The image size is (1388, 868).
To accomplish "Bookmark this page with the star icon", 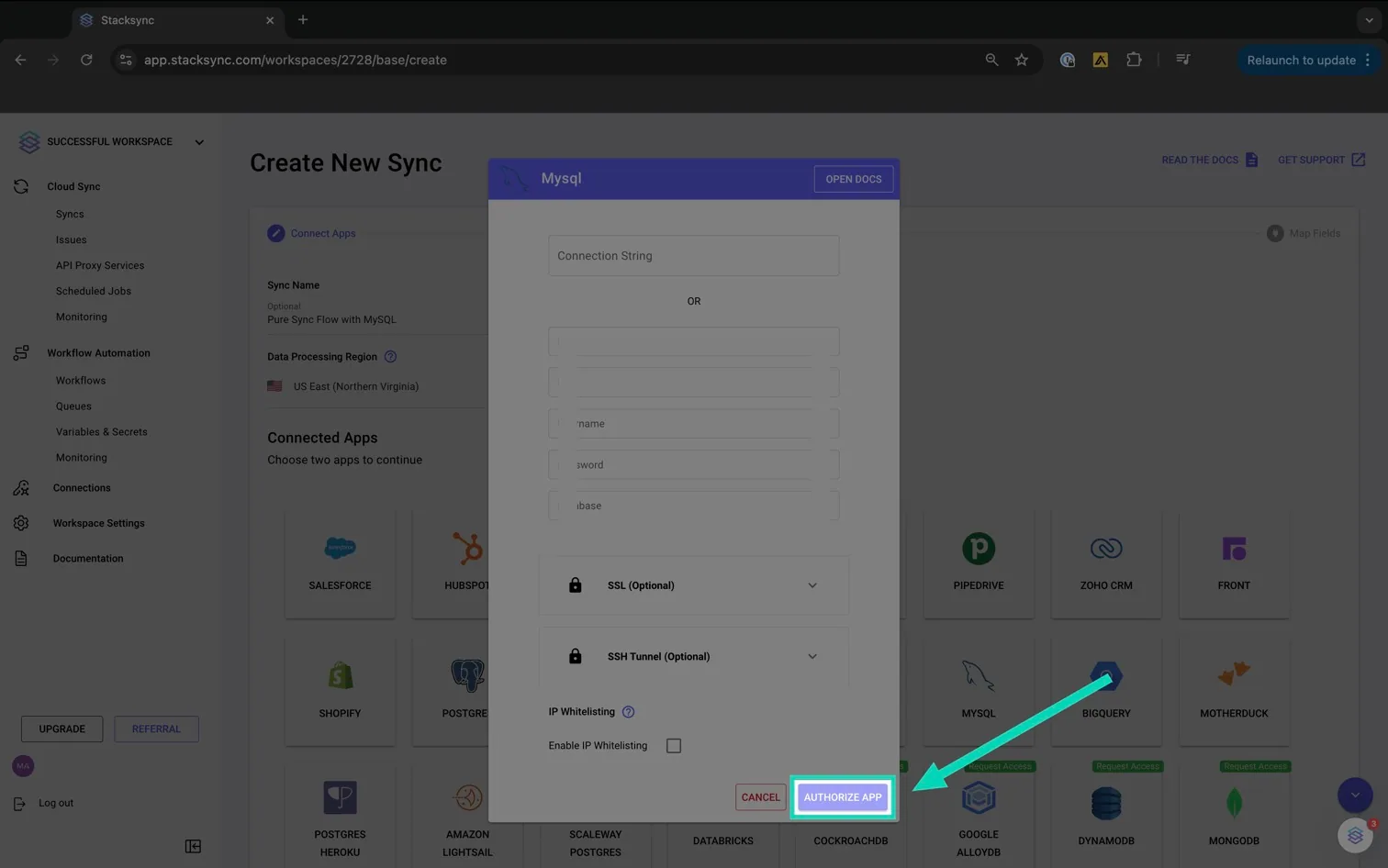I will coord(1022,60).
